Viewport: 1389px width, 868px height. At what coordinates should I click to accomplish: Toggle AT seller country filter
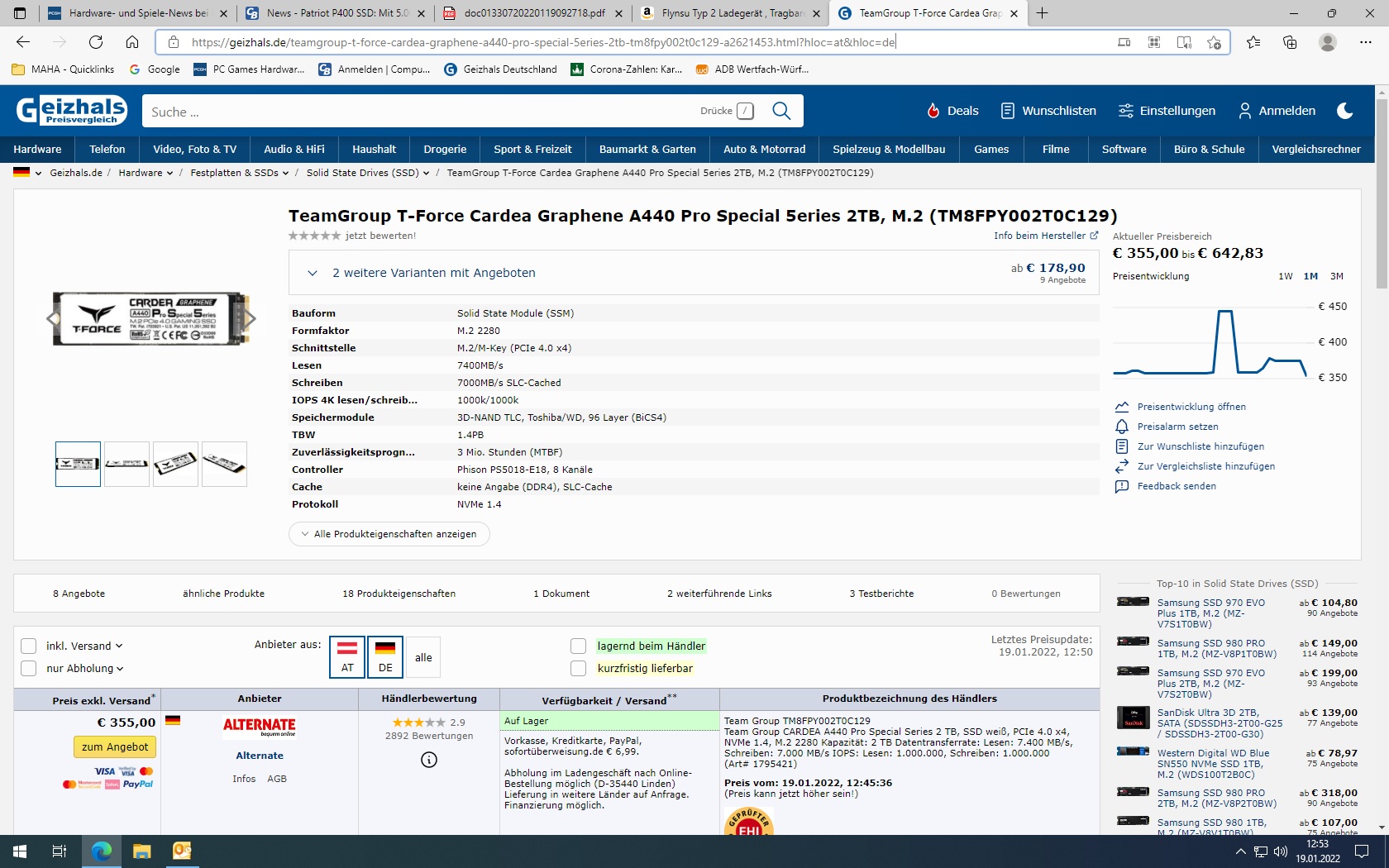[347, 657]
